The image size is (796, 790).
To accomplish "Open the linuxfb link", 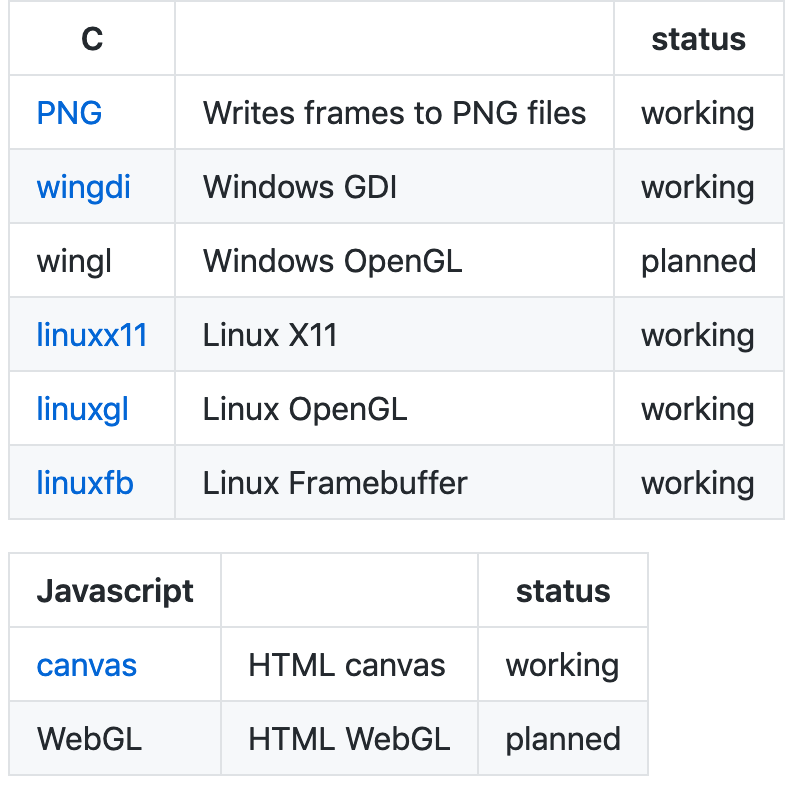I will click(85, 483).
